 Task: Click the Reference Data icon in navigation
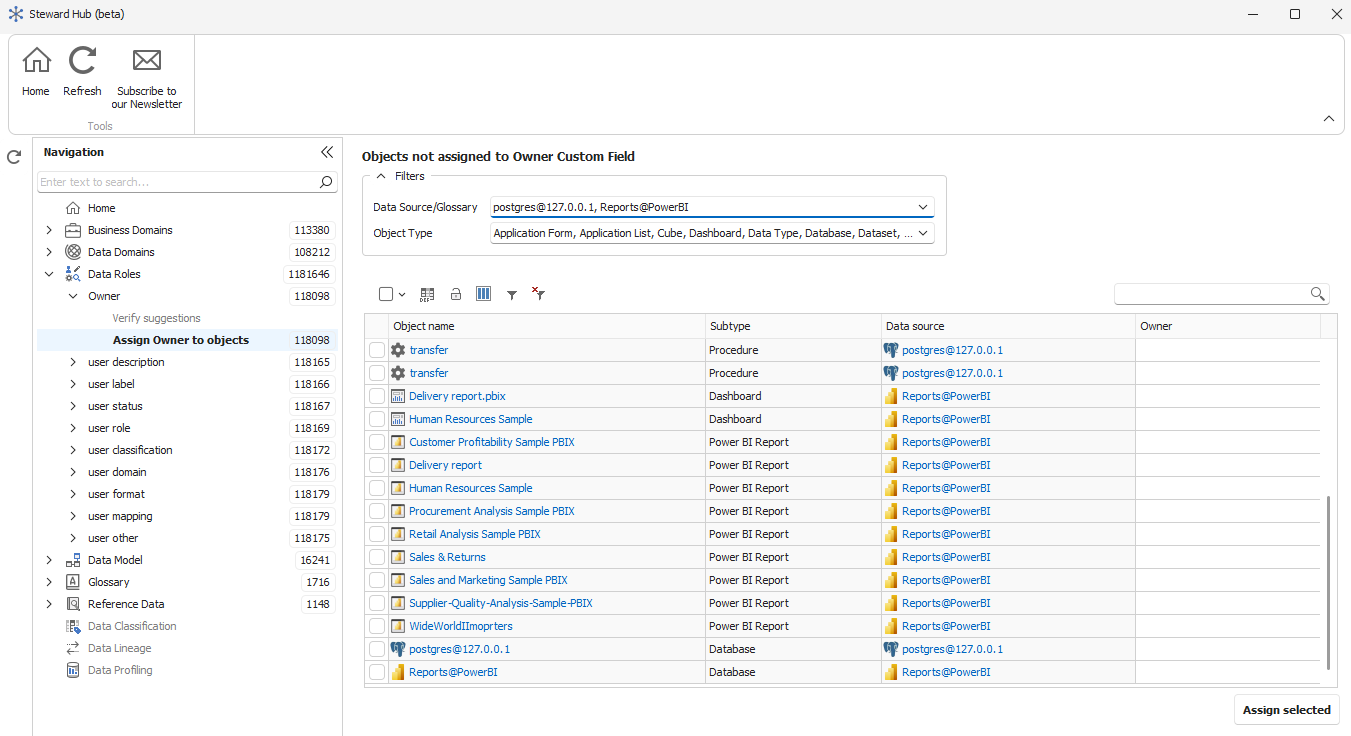pyautogui.click(x=73, y=604)
